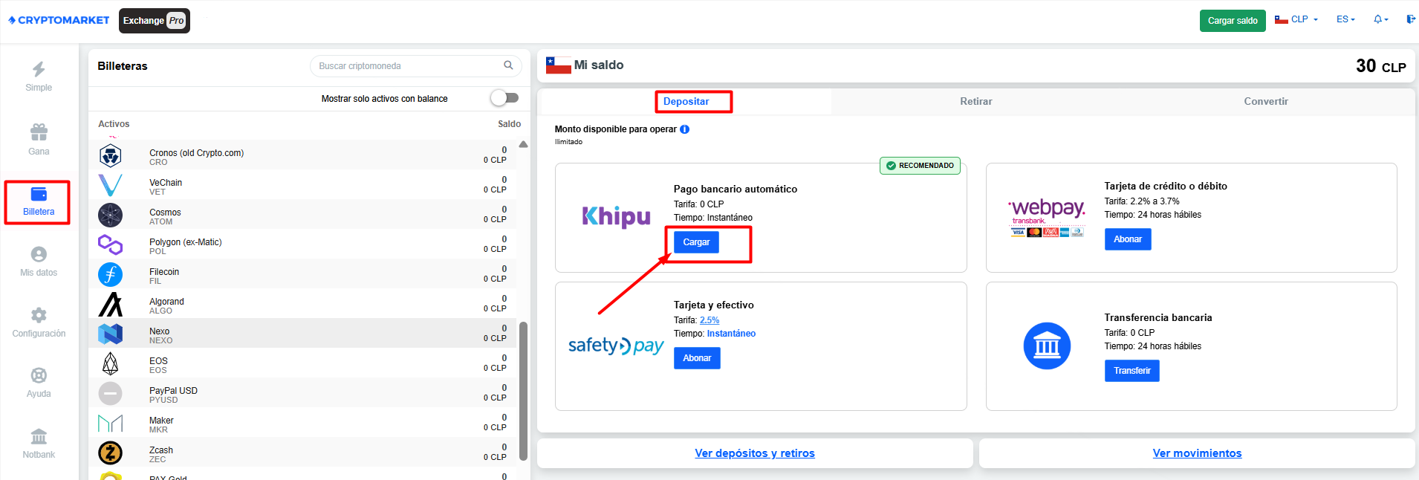This screenshot has width=1419, height=480.
Task: Click the scrollbar up arrow
Action: tap(523, 145)
